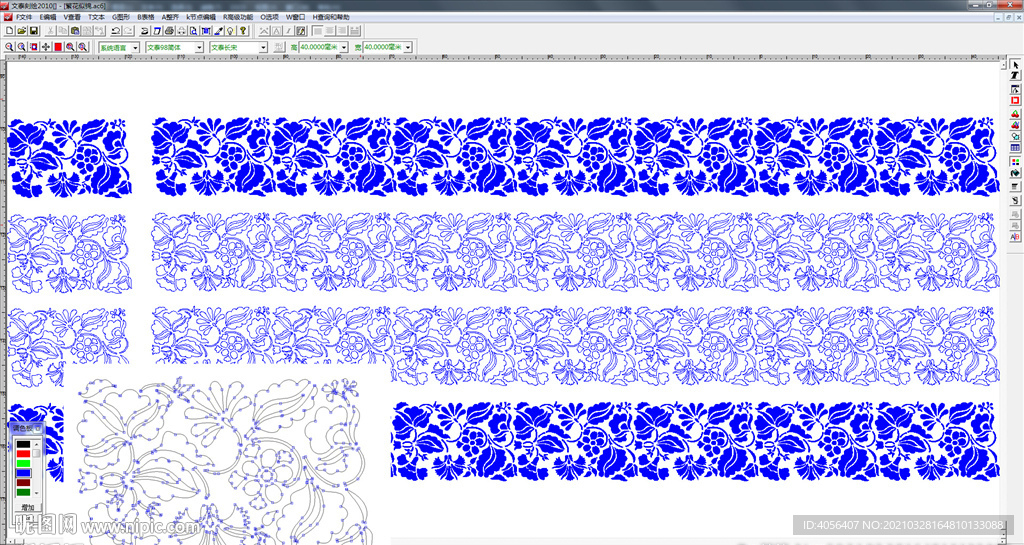
Task: Open the R高级功能 menu
Action: [x=238, y=17]
